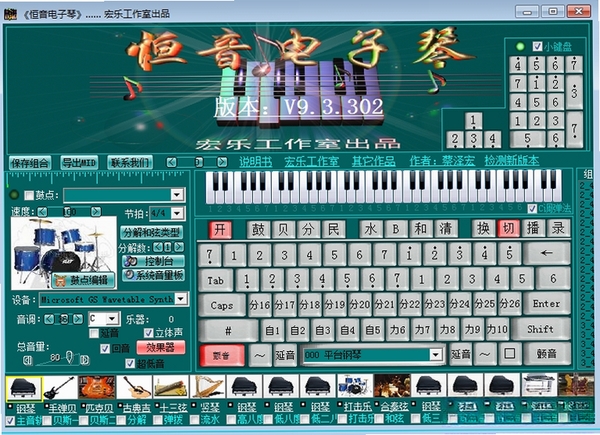The width and height of the screenshot is (600, 435).
Task: Switch to the 贝 bass mode key
Action: point(283,230)
